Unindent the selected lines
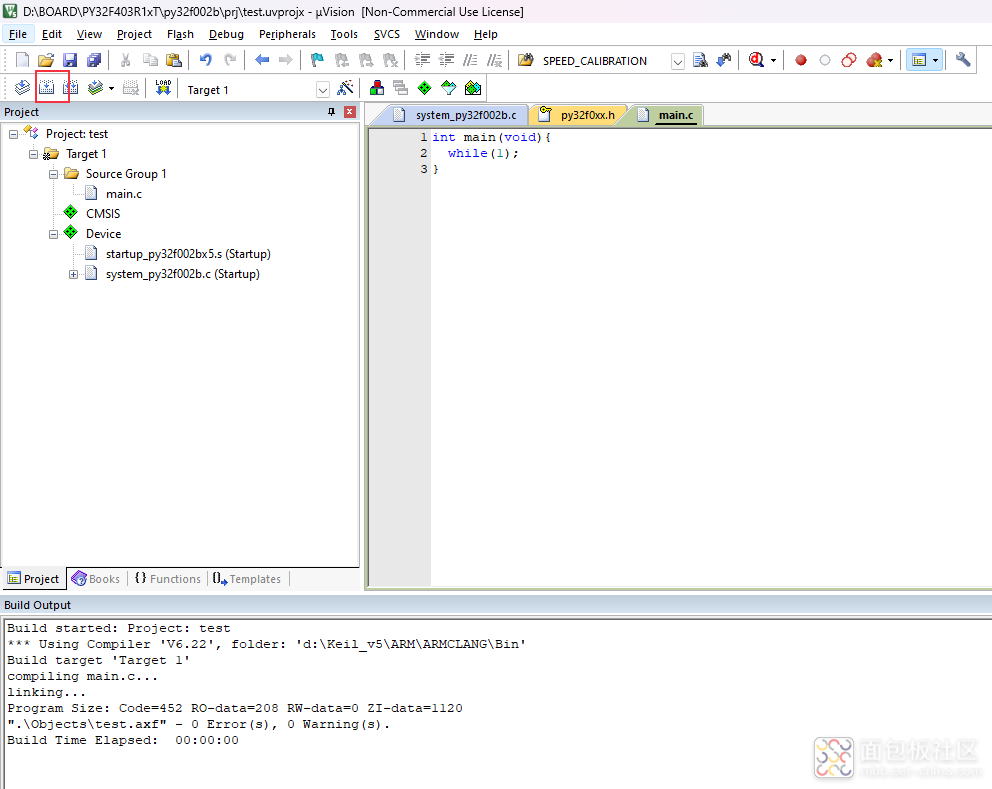Screen dimensions: 992x789 tap(446, 60)
